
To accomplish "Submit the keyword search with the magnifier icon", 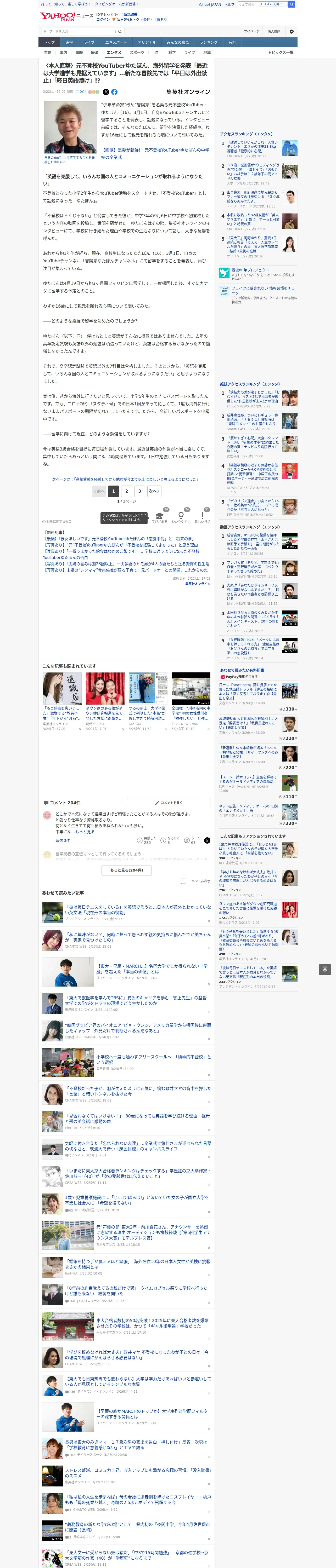I will point(120,31).
